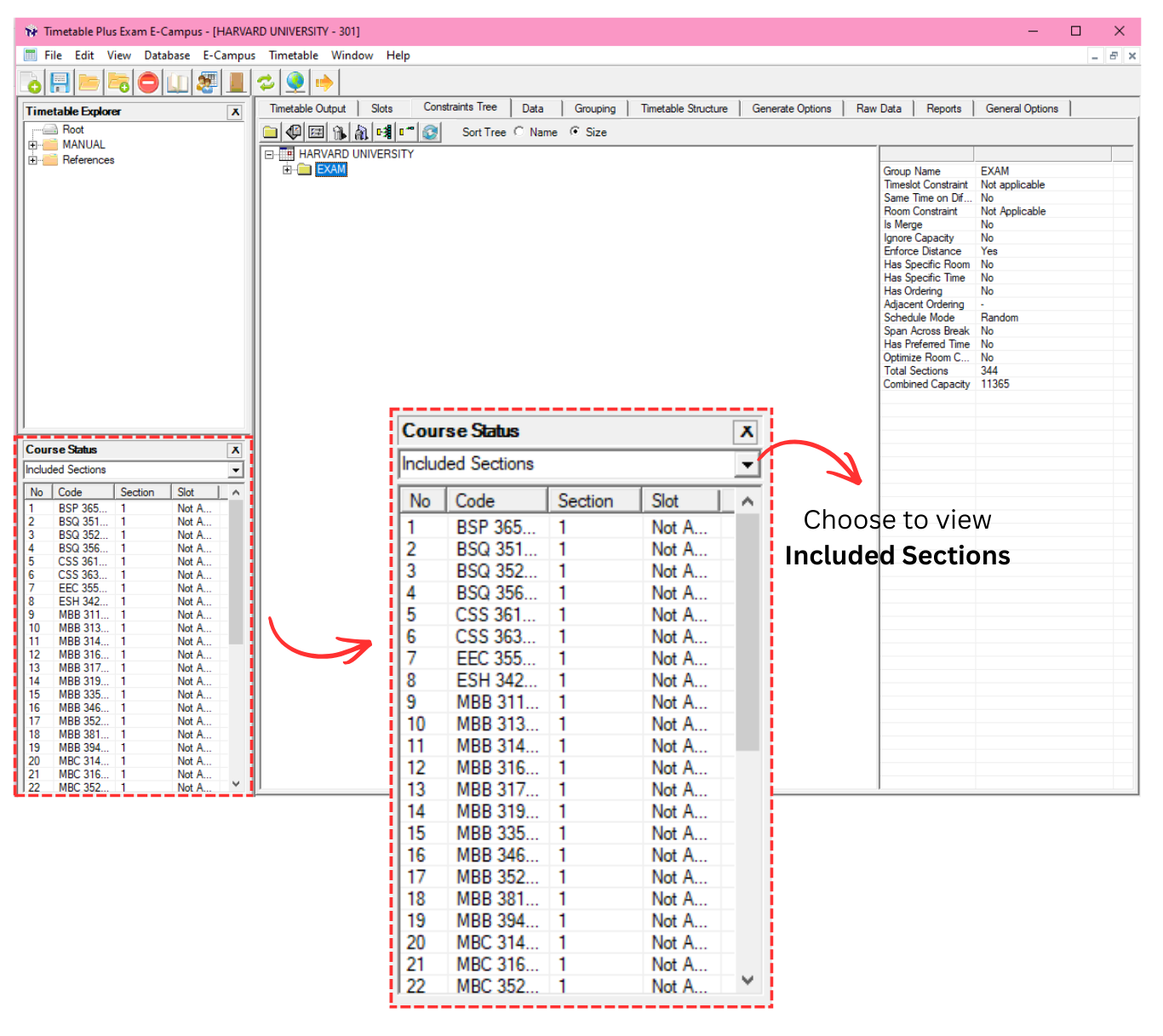Viewport: 1163px width, 1036px height.
Task: Select the Size sort radio button
Action: [575, 132]
